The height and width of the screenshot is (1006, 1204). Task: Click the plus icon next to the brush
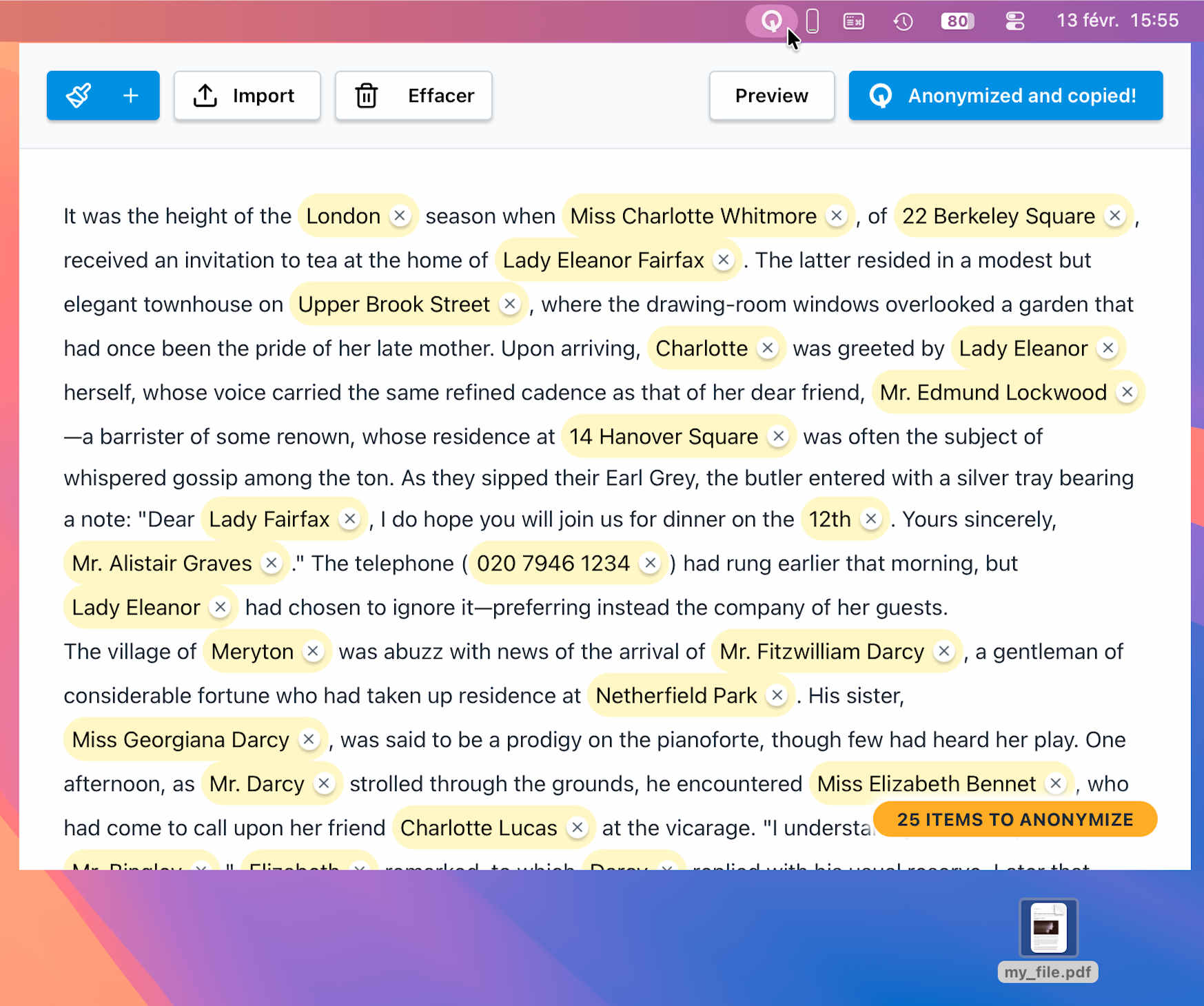(130, 95)
